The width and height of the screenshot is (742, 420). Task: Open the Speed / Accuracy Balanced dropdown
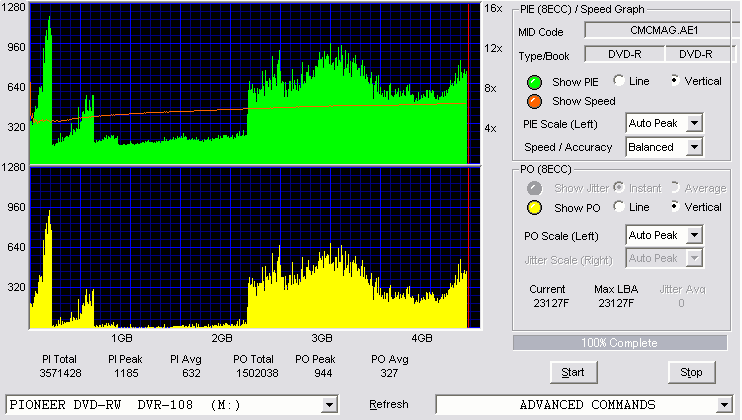(x=694, y=147)
